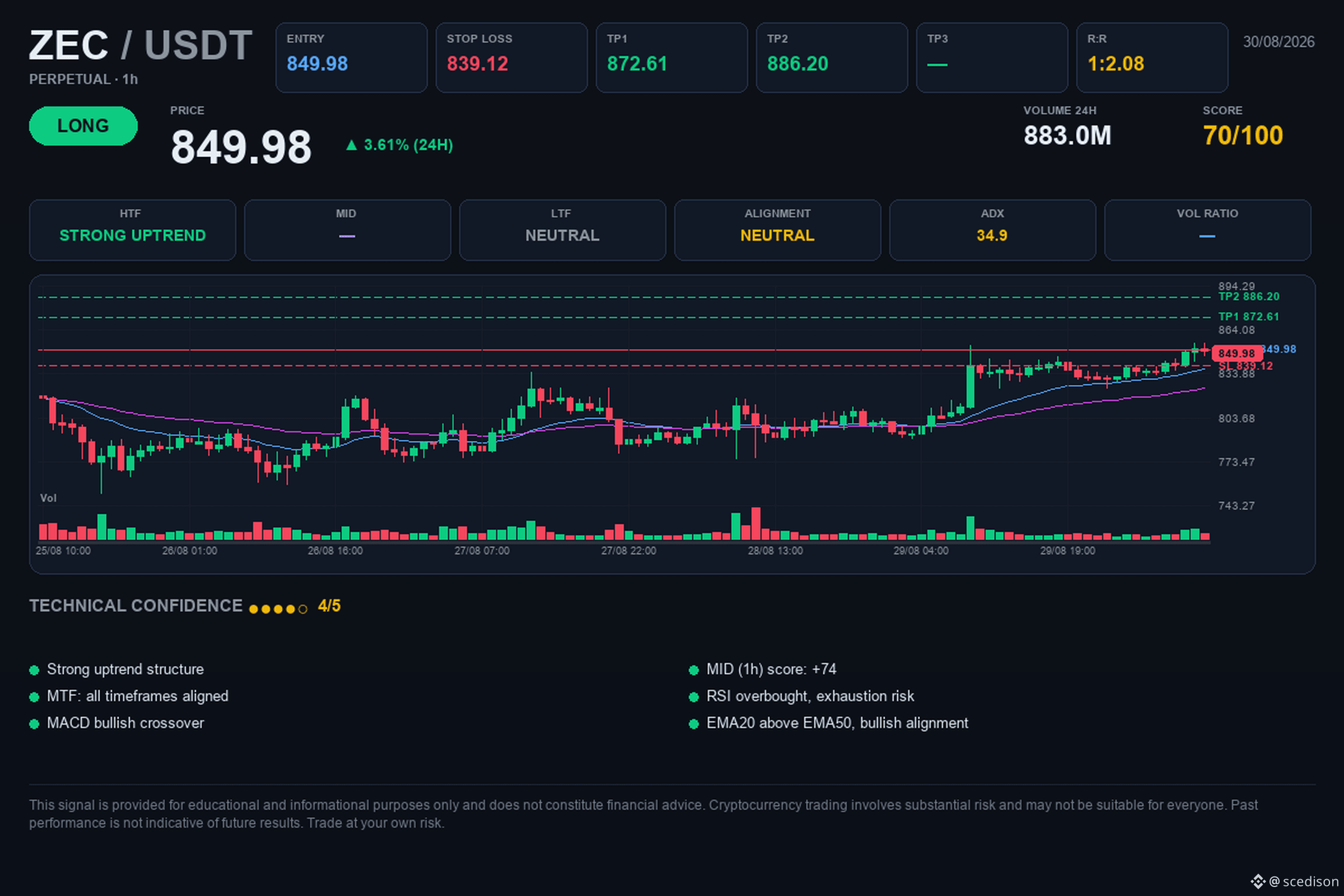Image resolution: width=1344 pixels, height=896 pixels.
Task: Click the 28/08 13:00 time label
Action: 776,551
